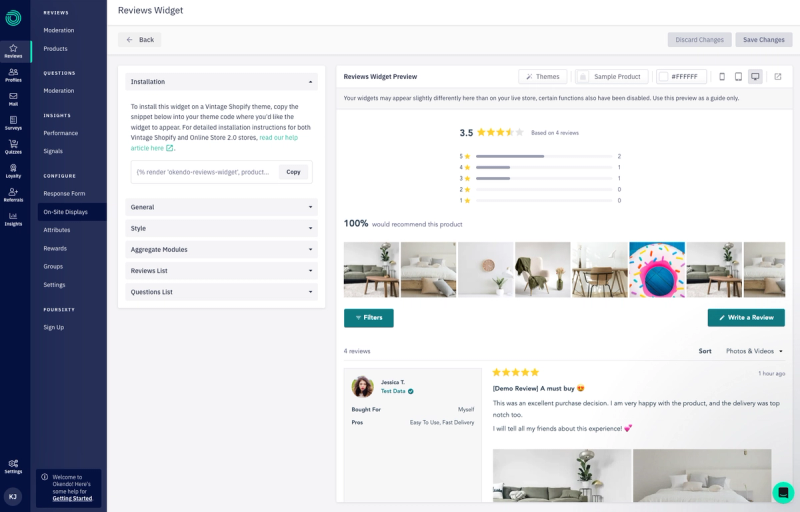The image size is (800, 512).
Task: Open the Surveys sidebar icon
Action: (x=13, y=123)
